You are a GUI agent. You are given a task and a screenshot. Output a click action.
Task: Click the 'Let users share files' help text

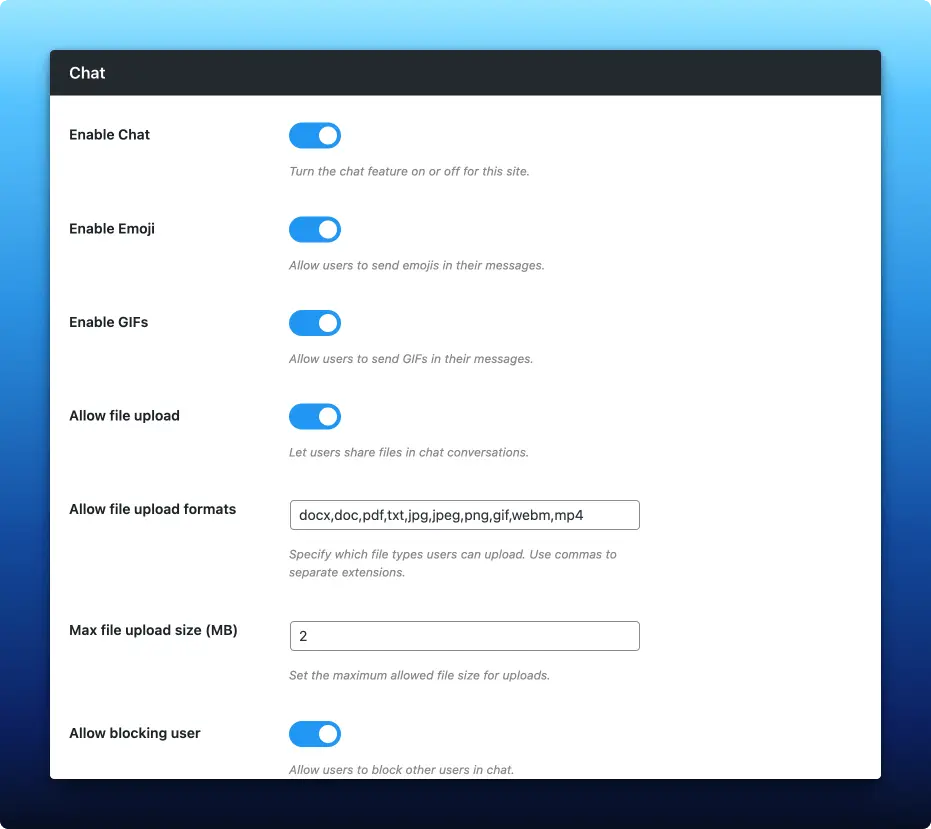coord(408,452)
